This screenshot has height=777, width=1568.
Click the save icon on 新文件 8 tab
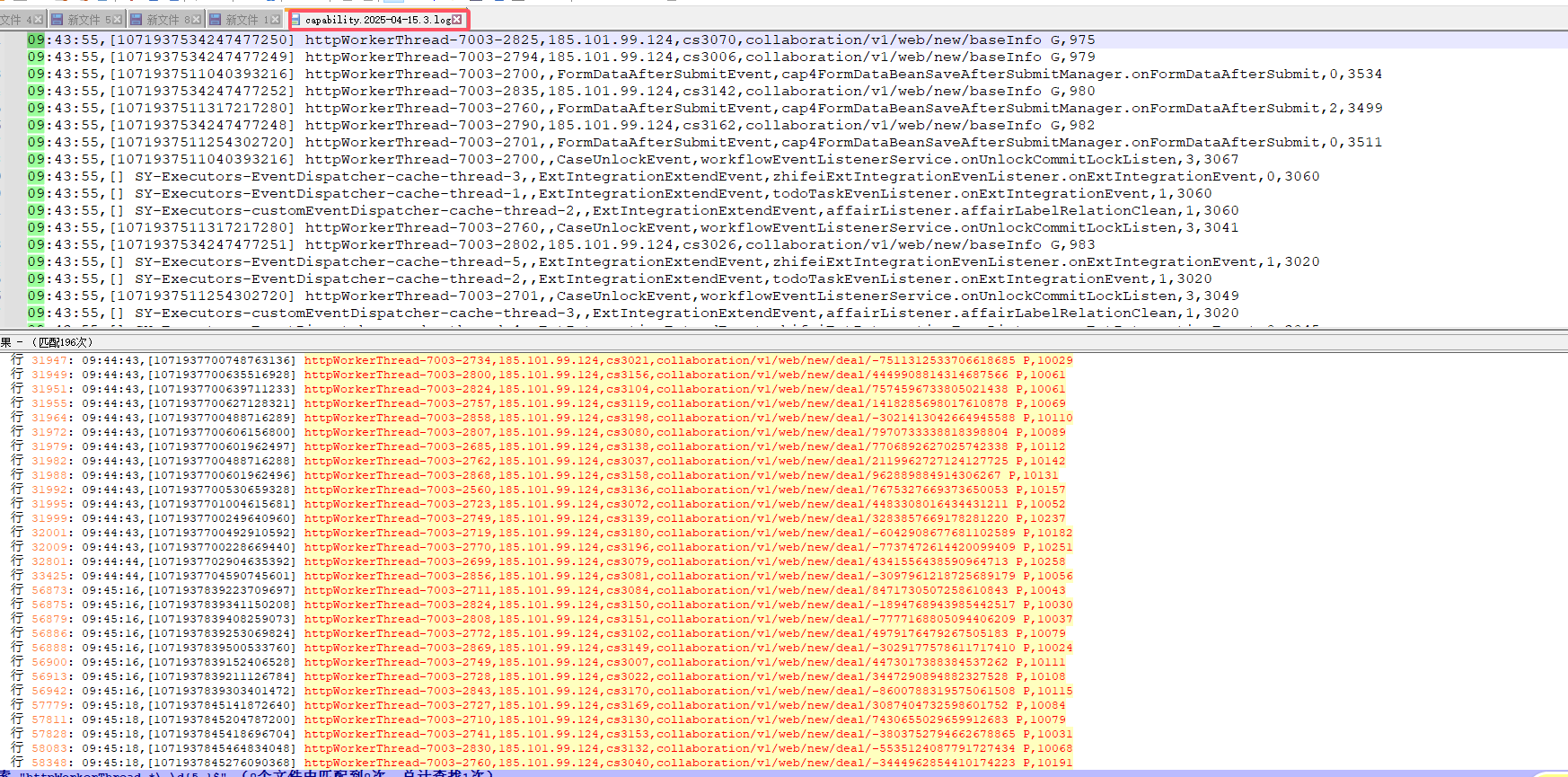(137, 19)
